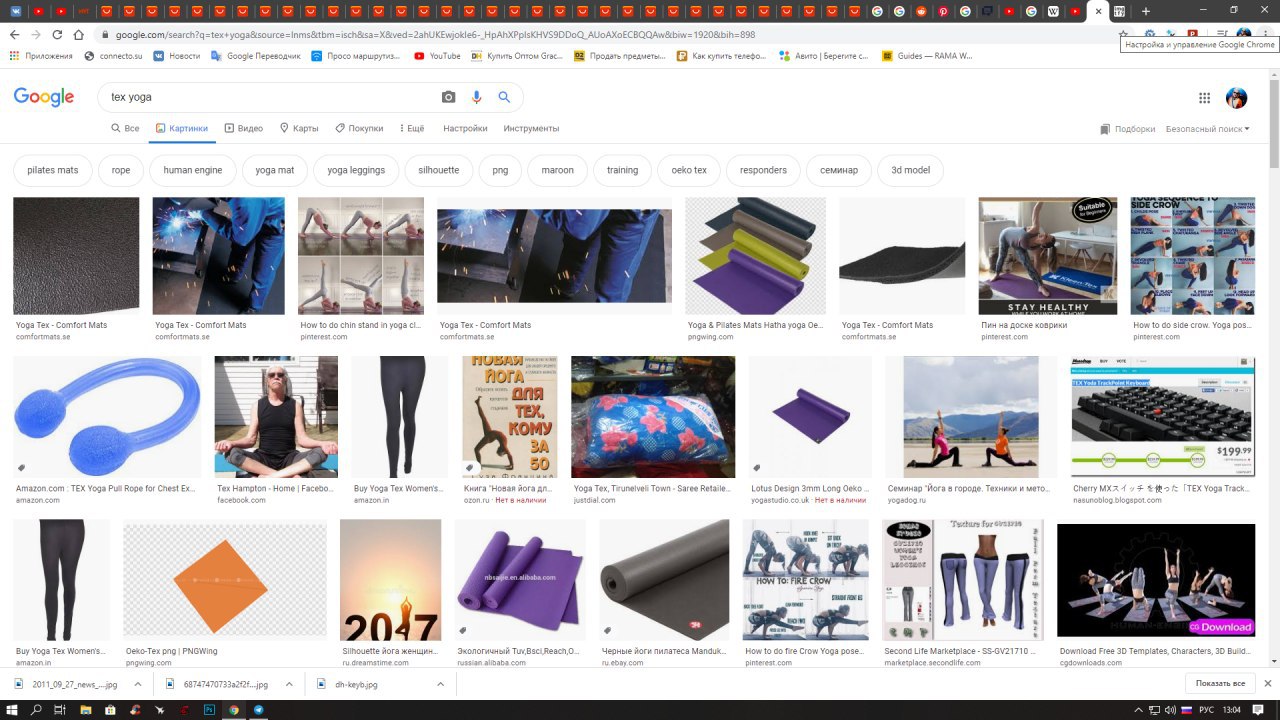Open the Windows Start menu
The height and width of the screenshot is (720, 1280).
click(11, 710)
